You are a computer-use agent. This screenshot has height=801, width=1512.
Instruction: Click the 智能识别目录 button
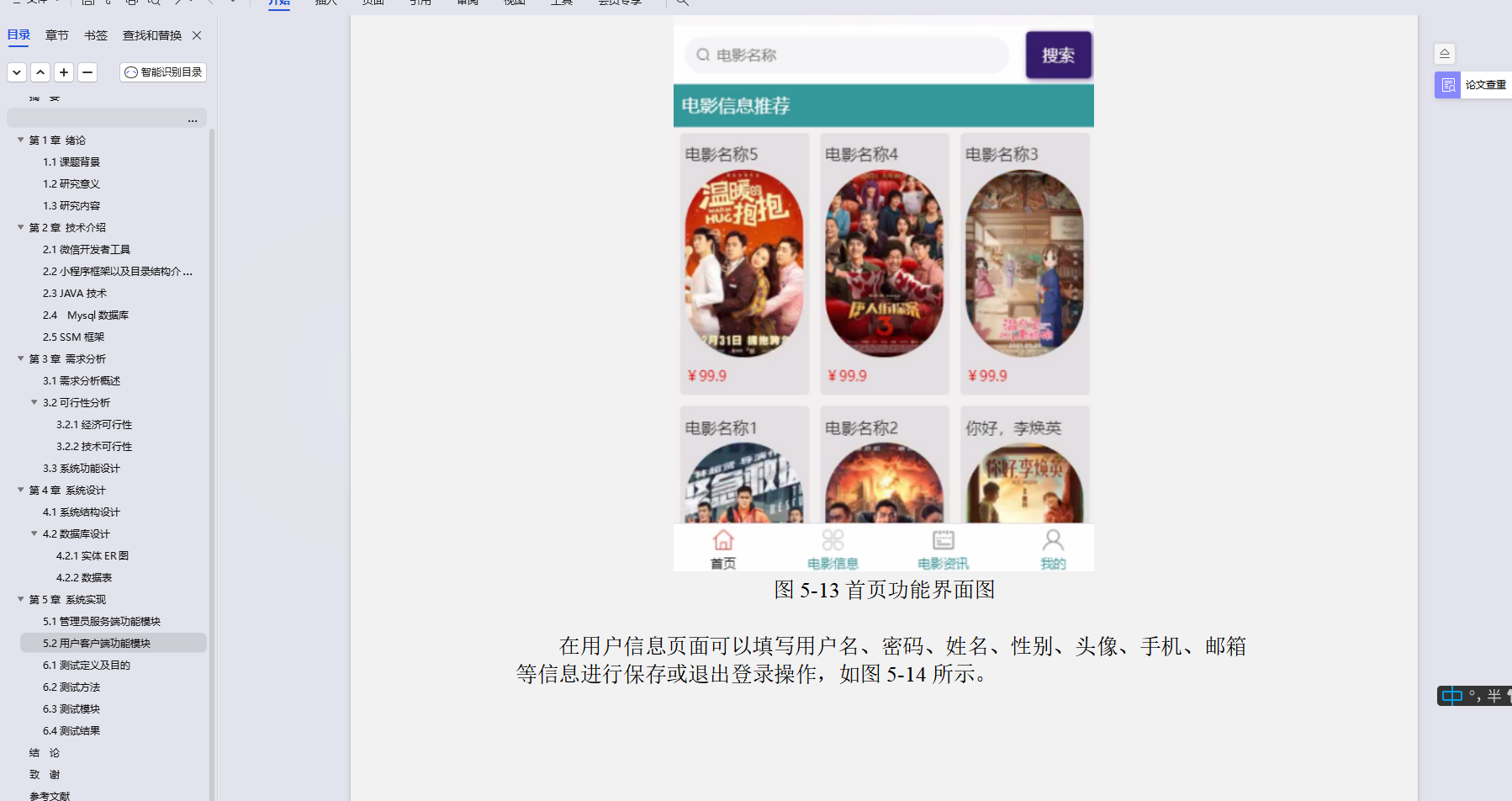162,72
